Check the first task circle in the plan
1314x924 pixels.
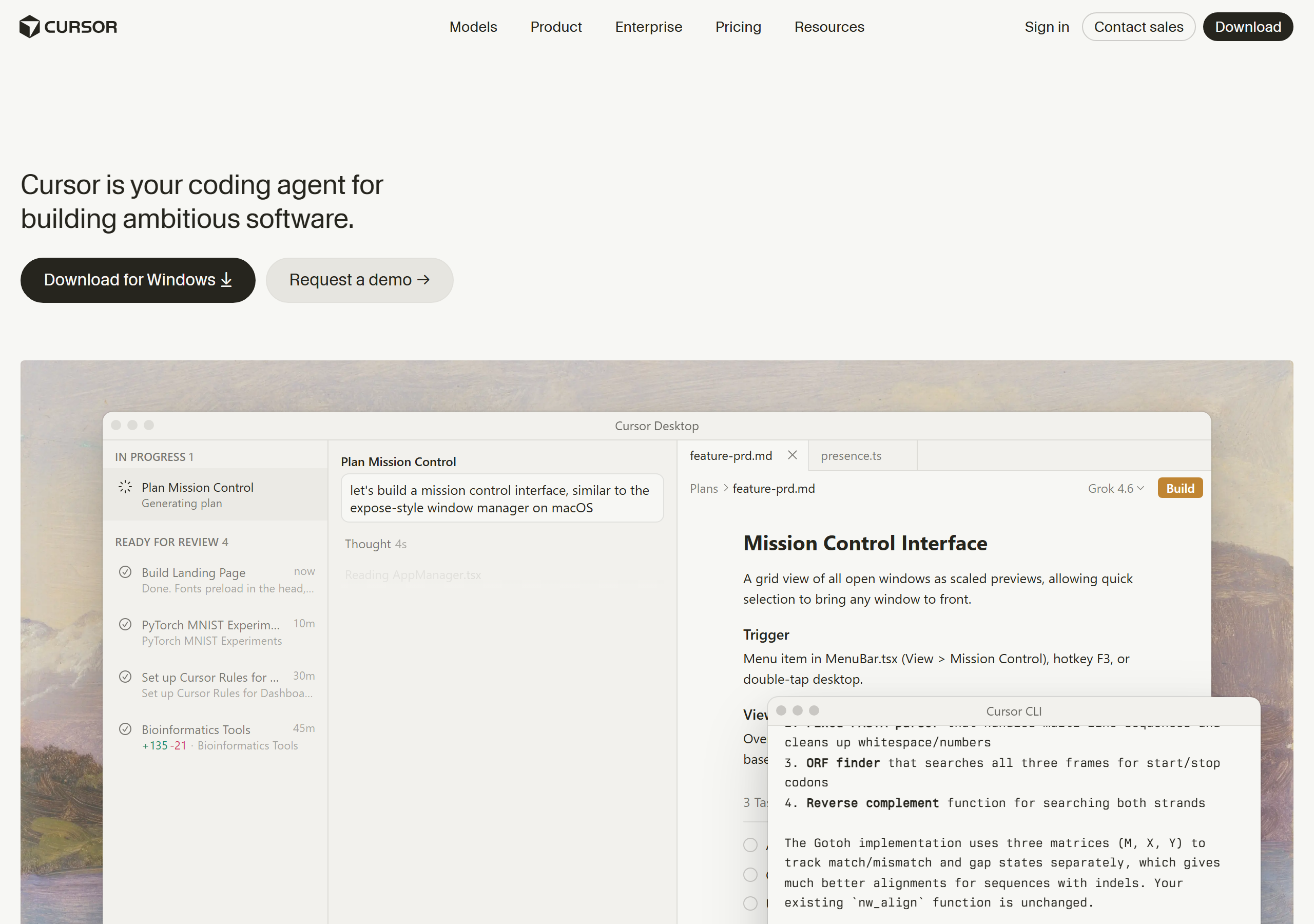click(x=750, y=845)
